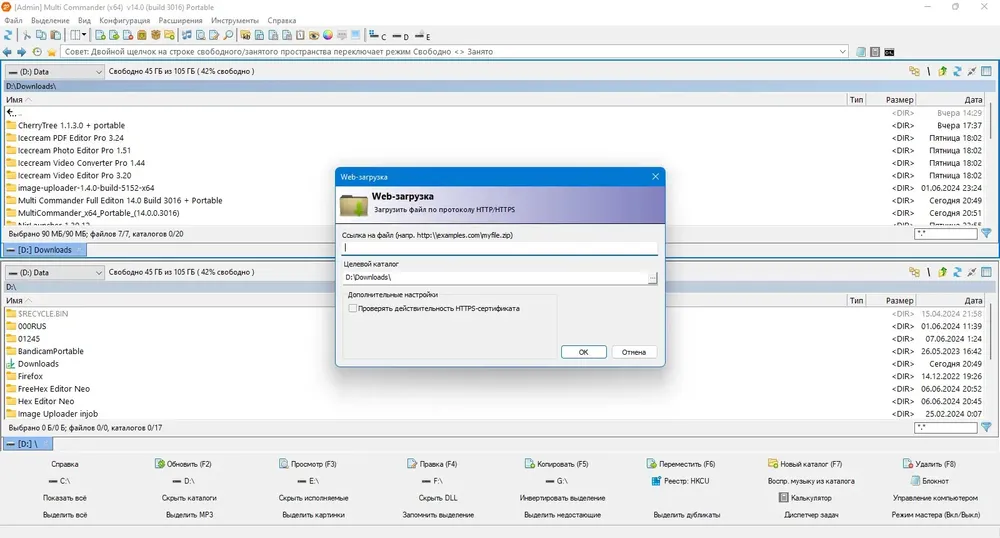The width and height of the screenshot is (1000, 538).
Task: Go up one level in lower panel
Action: [x=943, y=272]
